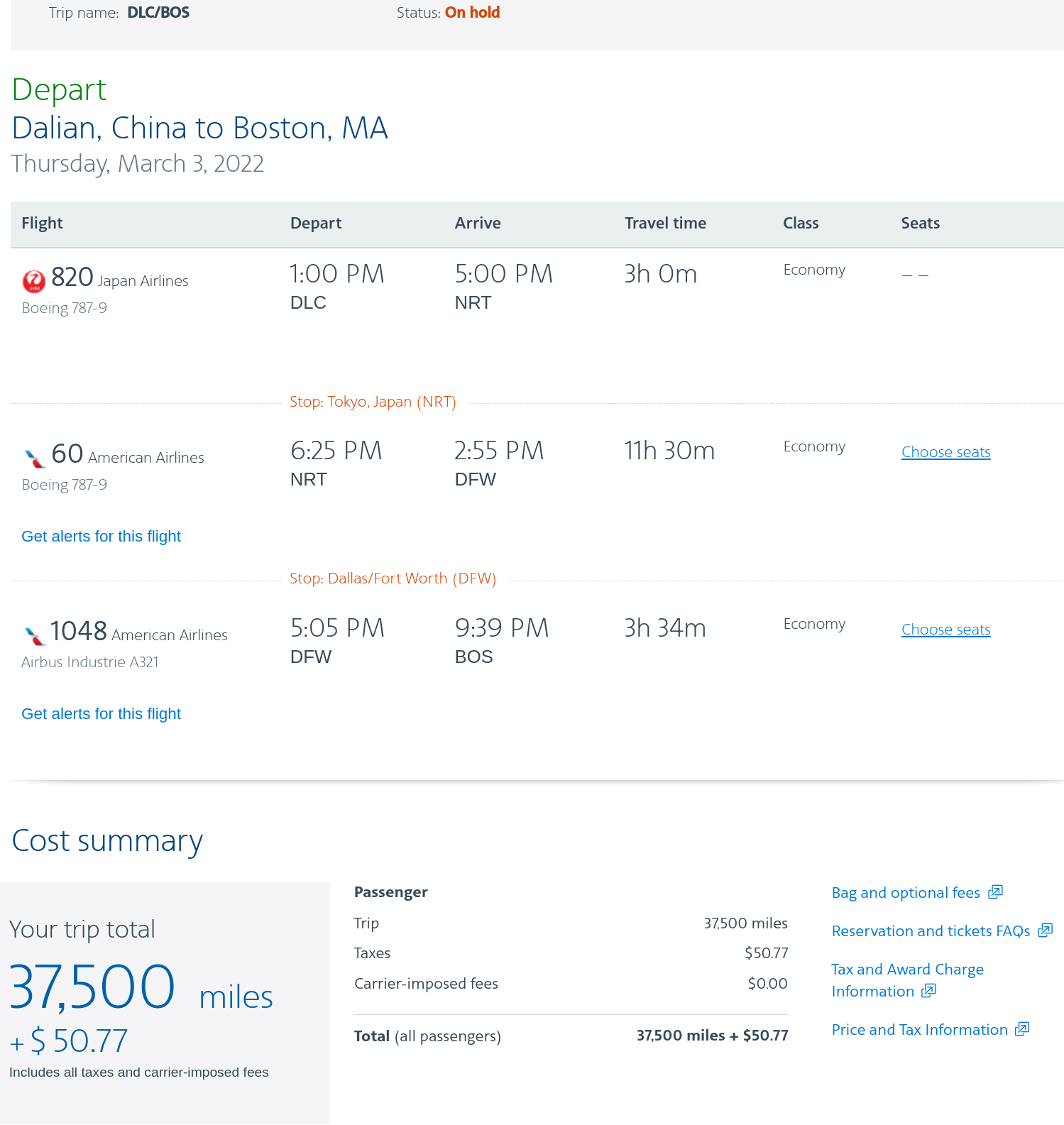Click the Dalian, China to Boston, MA heading
1064x1125 pixels.
coord(200,128)
